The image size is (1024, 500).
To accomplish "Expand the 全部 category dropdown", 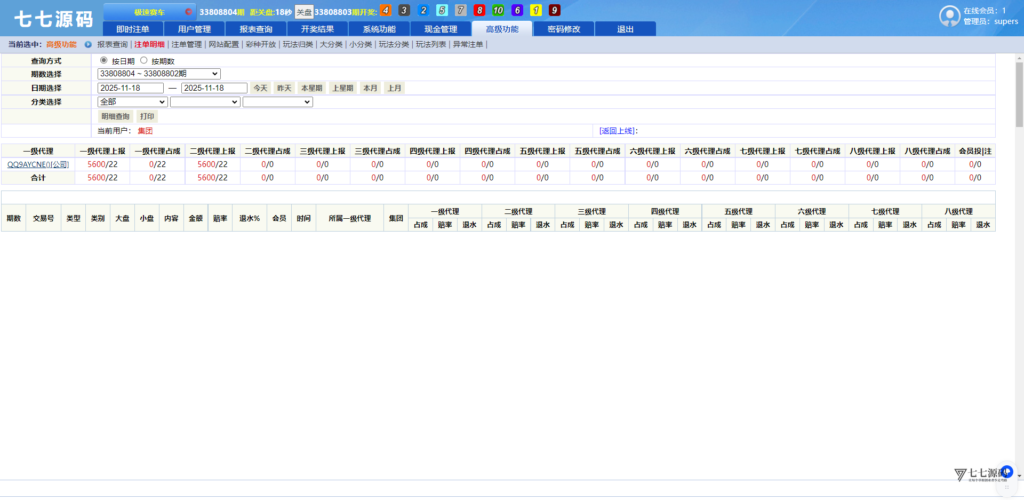I will (132, 102).
